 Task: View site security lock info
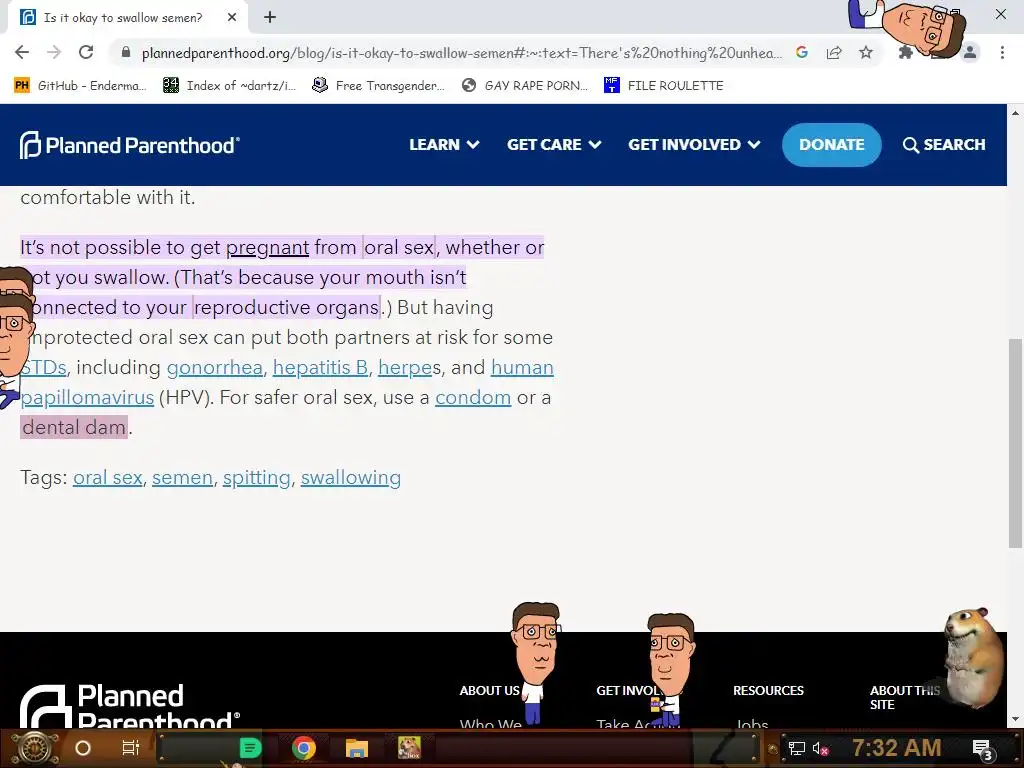coord(126,52)
